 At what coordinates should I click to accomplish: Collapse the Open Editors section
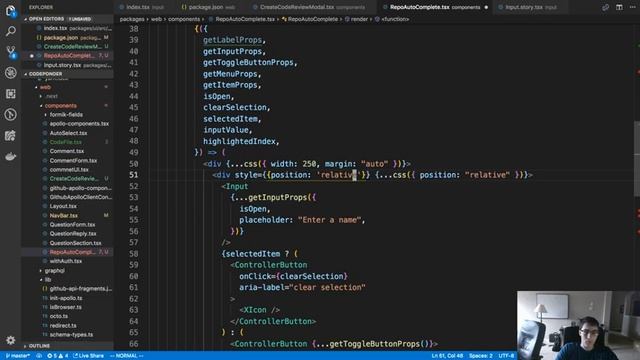67,19
